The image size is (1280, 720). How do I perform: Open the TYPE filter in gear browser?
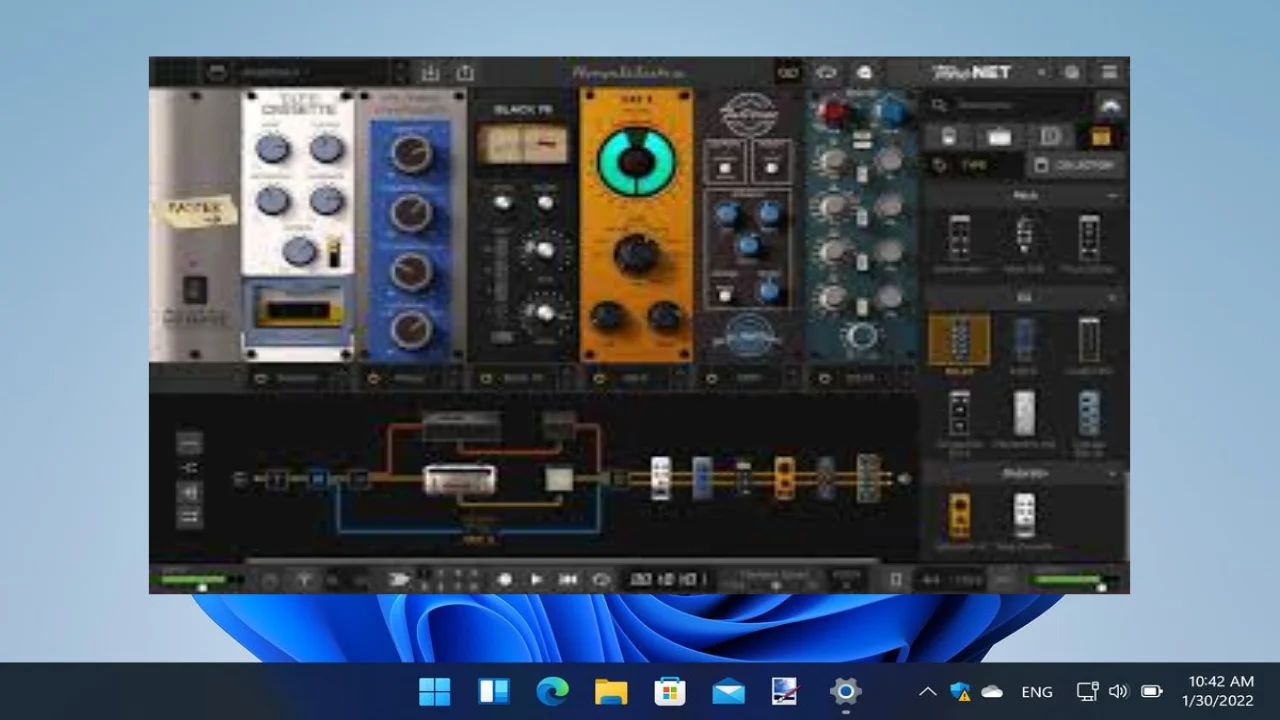(972, 165)
